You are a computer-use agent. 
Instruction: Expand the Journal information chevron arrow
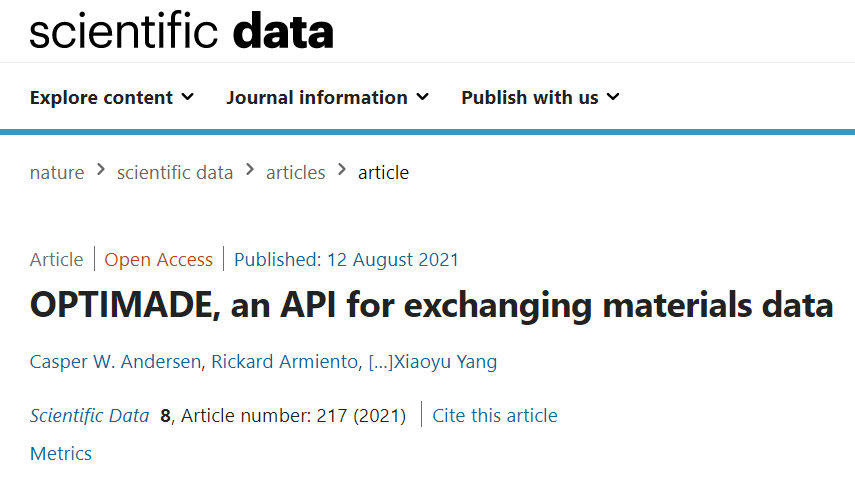(x=423, y=97)
